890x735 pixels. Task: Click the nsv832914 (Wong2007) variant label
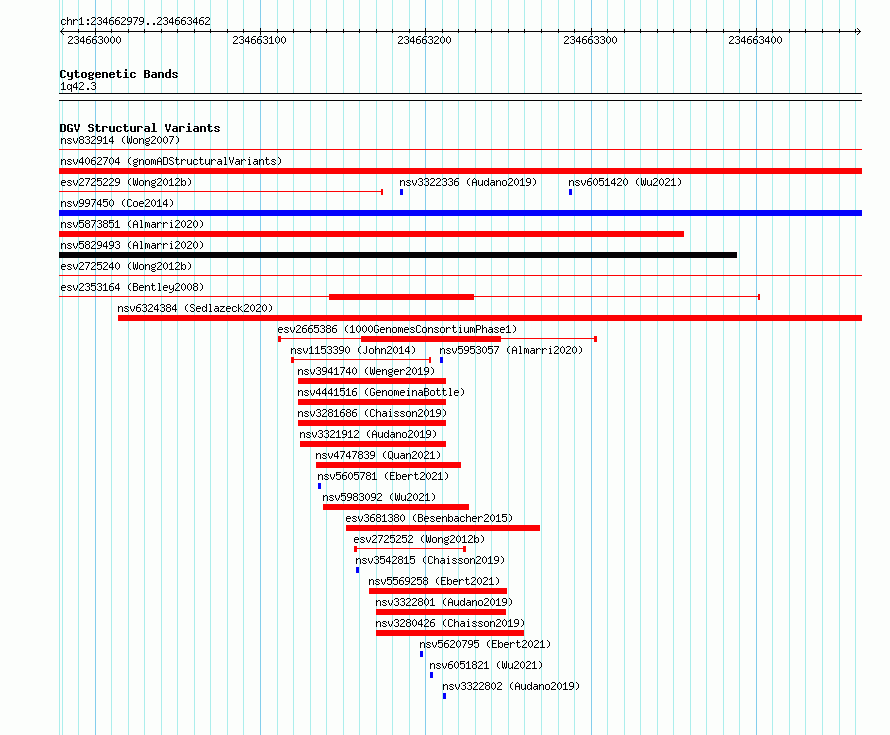pyautogui.click(x=120, y=140)
